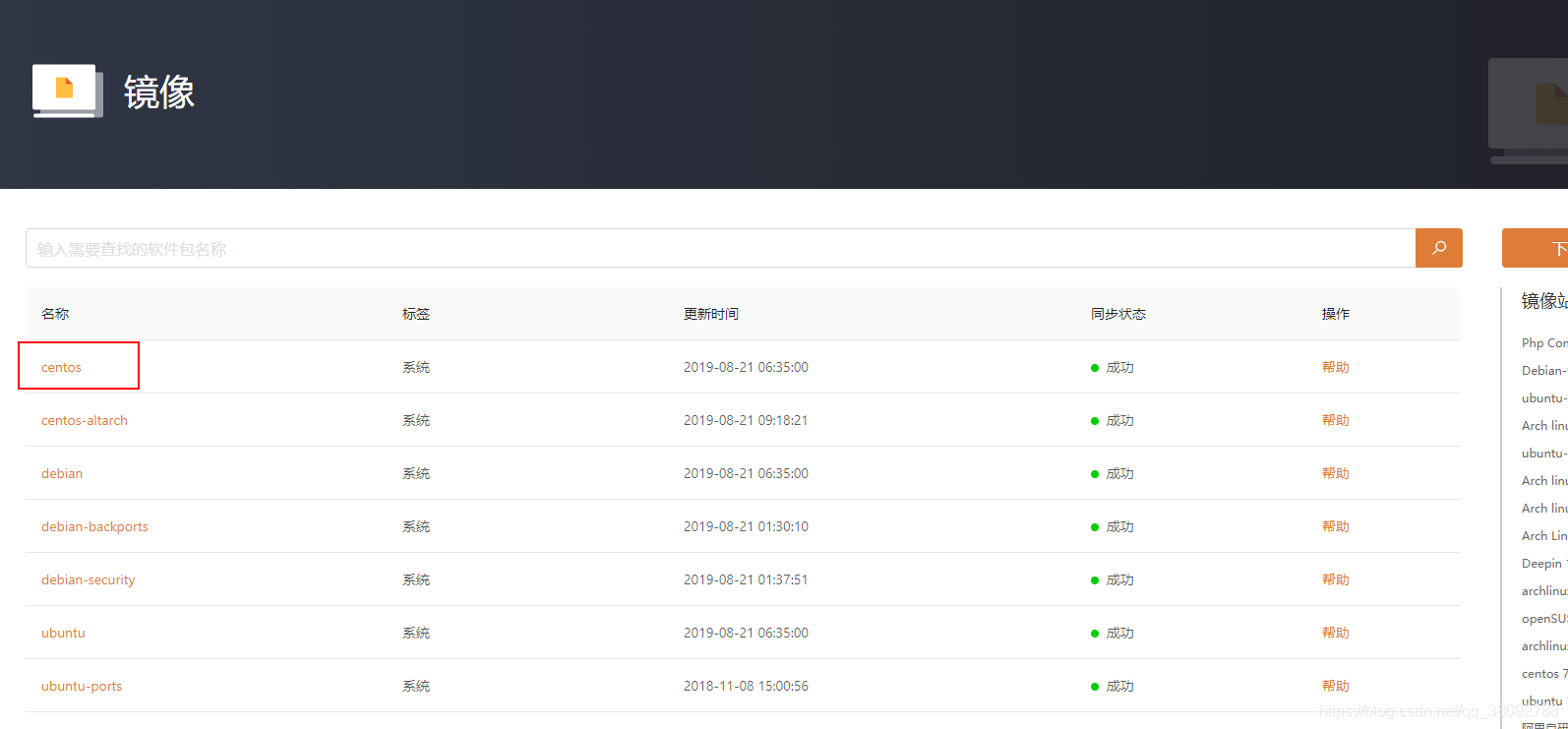Click the 同步状态 column header
The width and height of the screenshot is (1568, 729).
1118,314
